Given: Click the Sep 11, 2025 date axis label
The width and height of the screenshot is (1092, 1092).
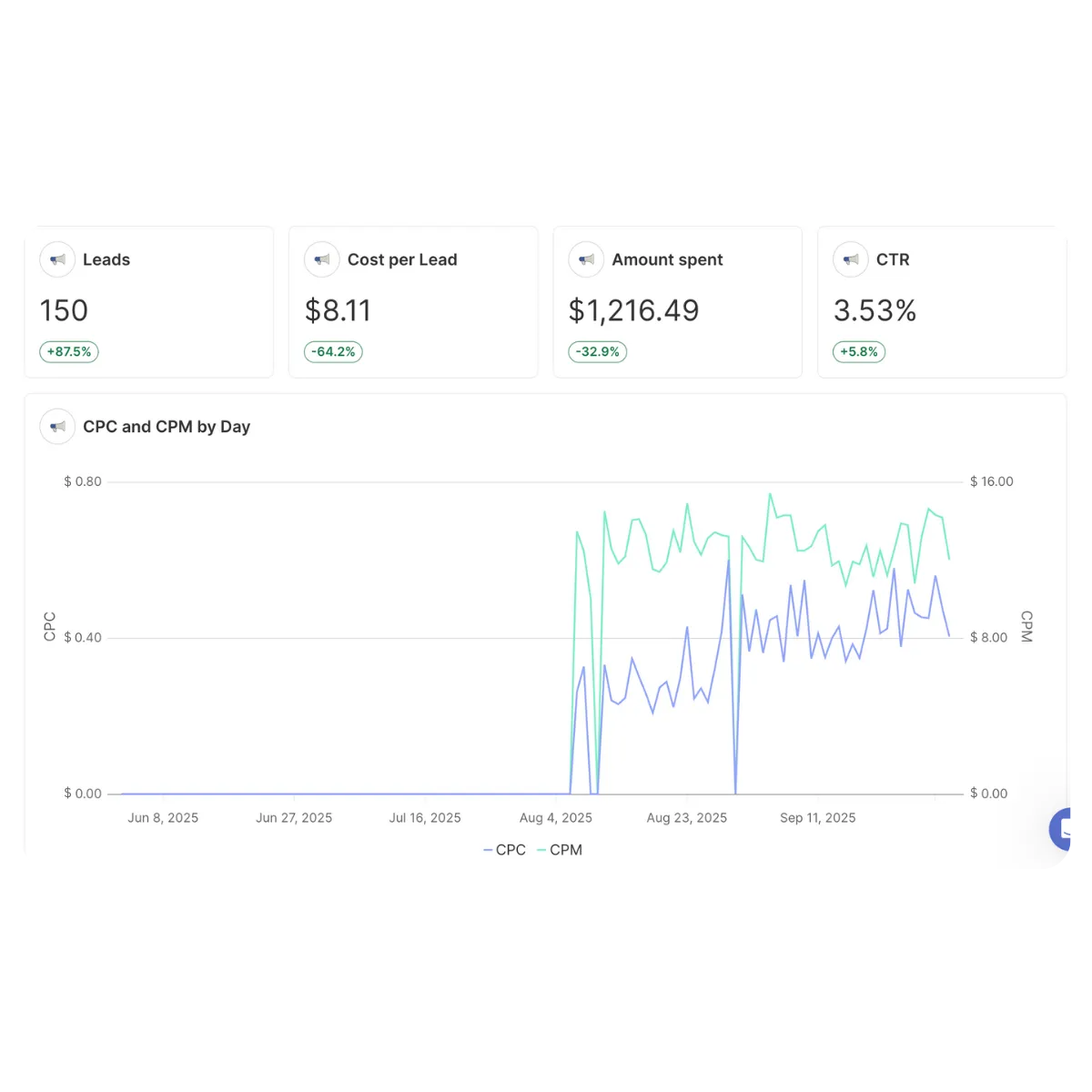Looking at the screenshot, I should click(818, 818).
